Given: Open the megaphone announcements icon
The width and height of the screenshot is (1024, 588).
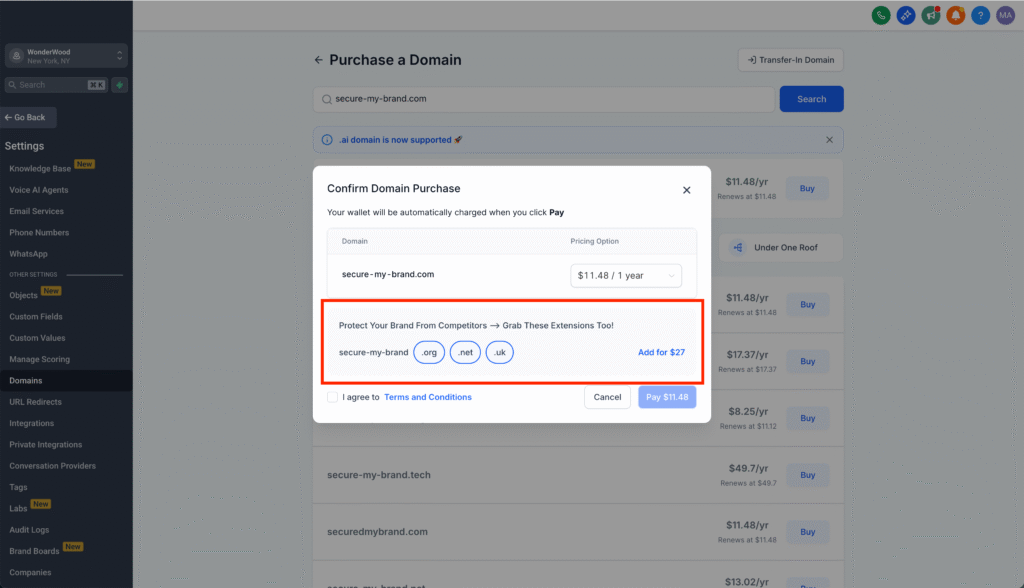Looking at the screenshot, I should pos(931,16).
